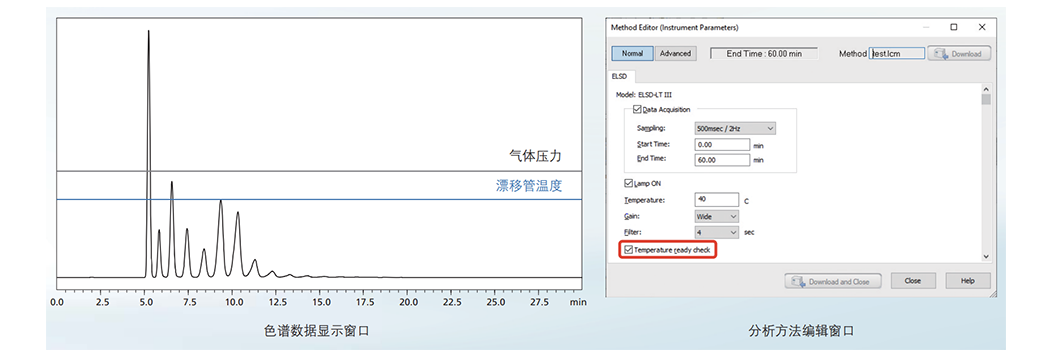Open the Sampling rate dropdown

pos(735,128)
